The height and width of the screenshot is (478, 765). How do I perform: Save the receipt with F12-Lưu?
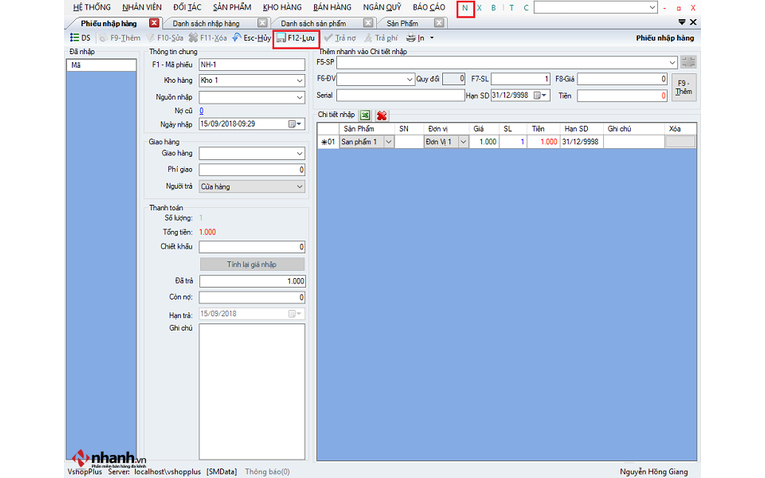296,38
